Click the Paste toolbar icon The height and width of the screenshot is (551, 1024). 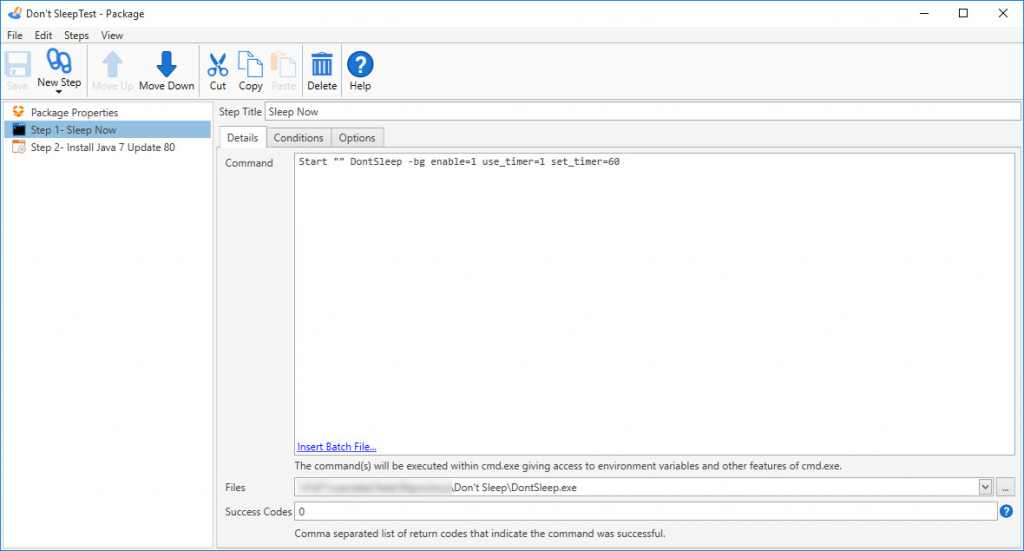(283, 65)
